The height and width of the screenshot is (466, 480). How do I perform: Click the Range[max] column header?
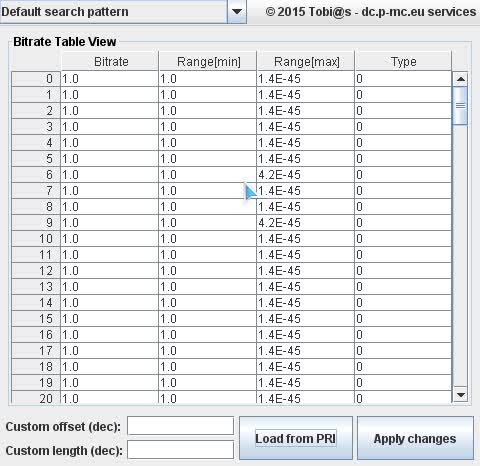coord(306,61)
